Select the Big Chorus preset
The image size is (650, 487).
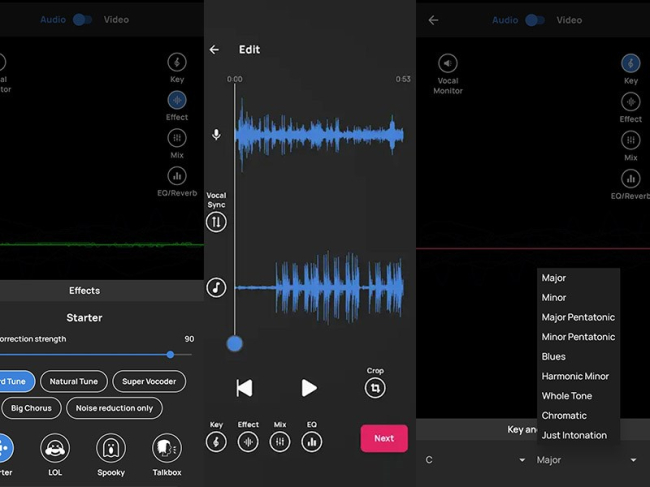(x=32, y=408)
